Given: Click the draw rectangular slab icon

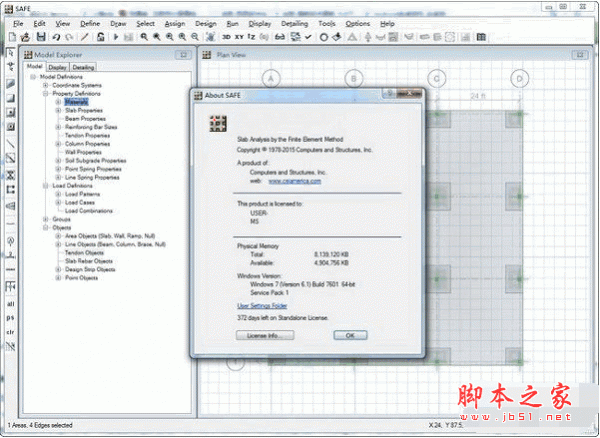Looking at the screenshot, I should (11, 98).
